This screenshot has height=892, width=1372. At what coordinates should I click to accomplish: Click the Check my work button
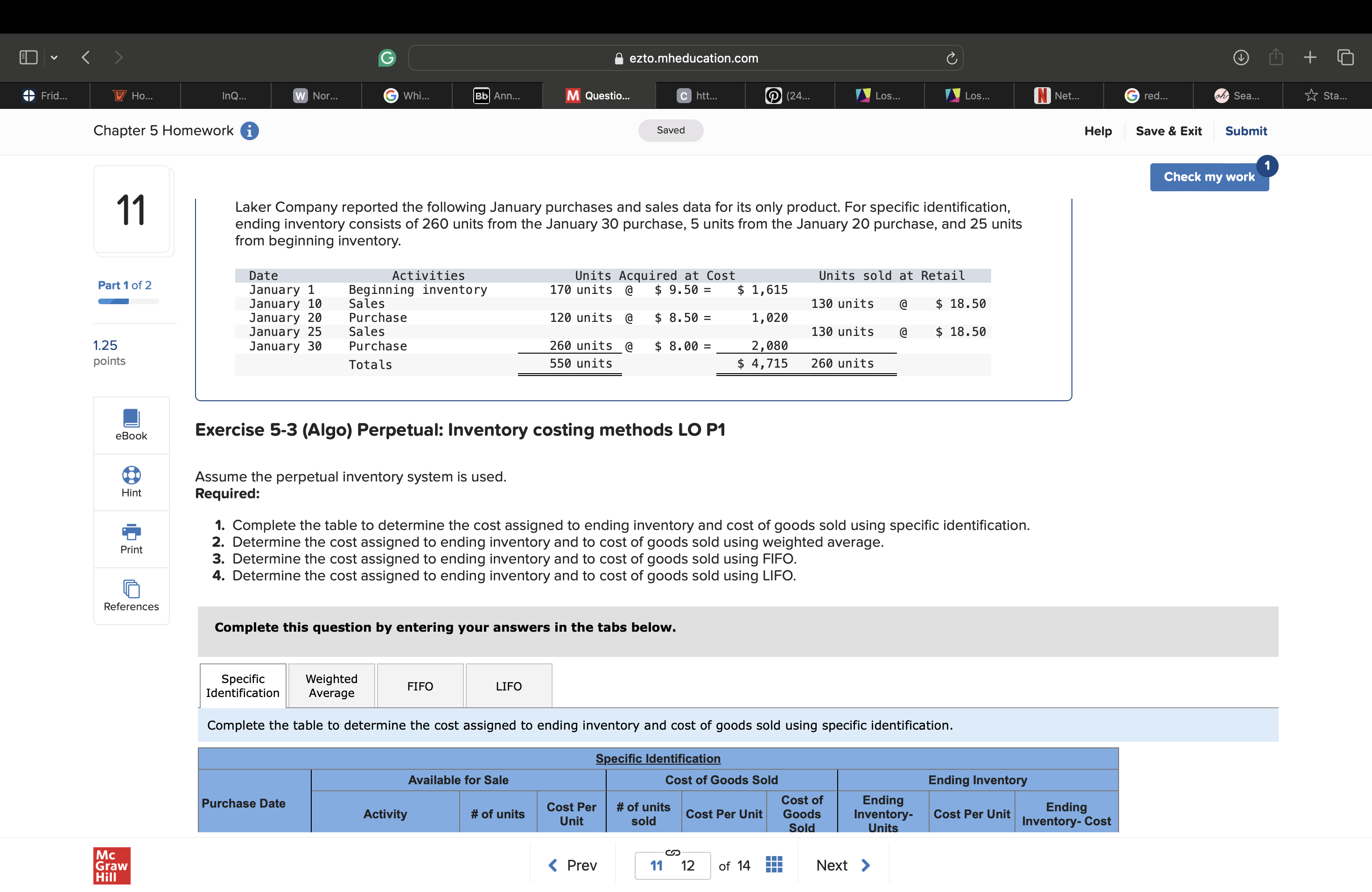pos(1209,177)
